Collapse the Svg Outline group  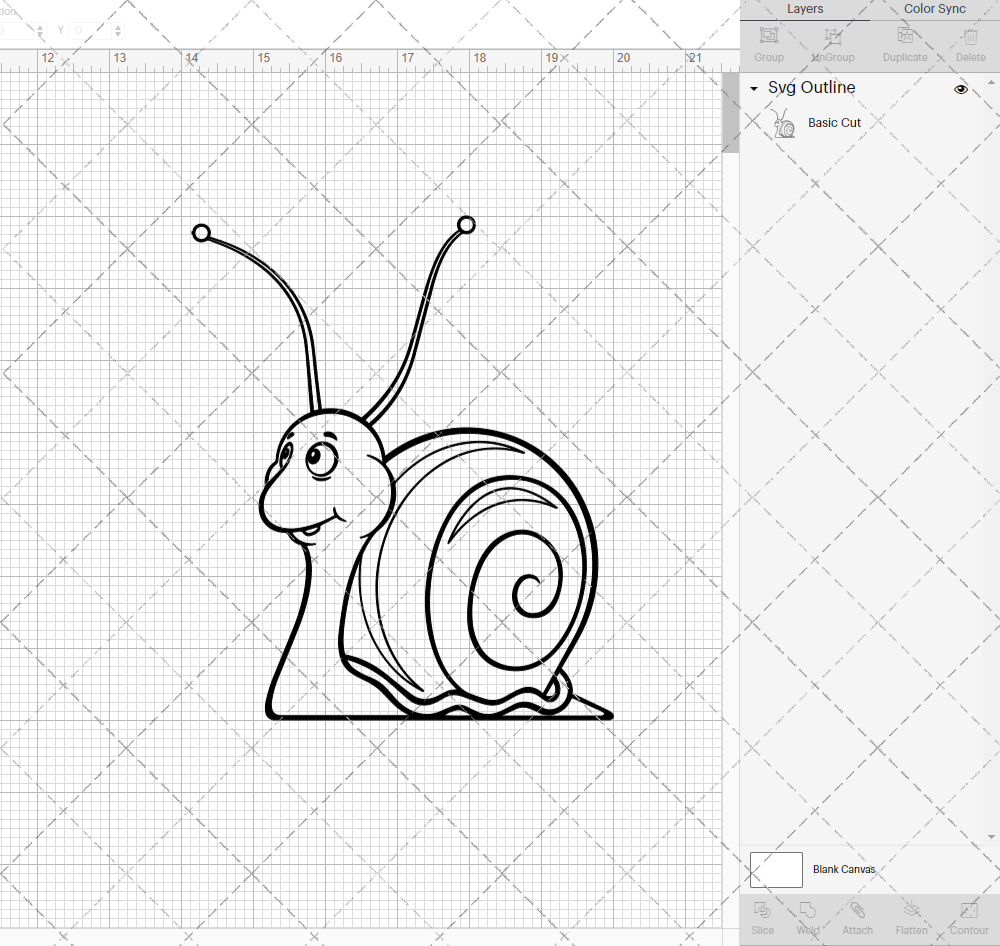coord(753,88)
